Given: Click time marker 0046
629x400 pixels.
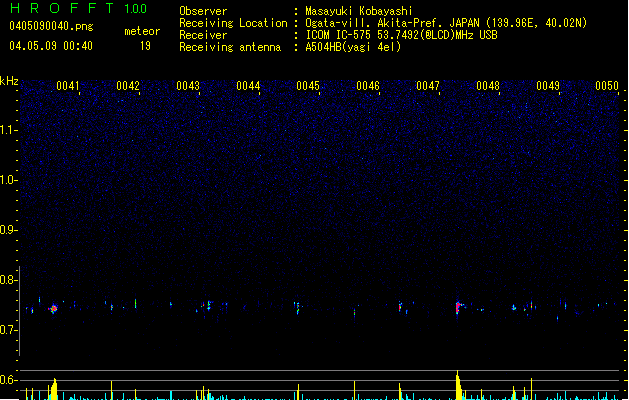Looking at the screenshot, I should (368, 86).
